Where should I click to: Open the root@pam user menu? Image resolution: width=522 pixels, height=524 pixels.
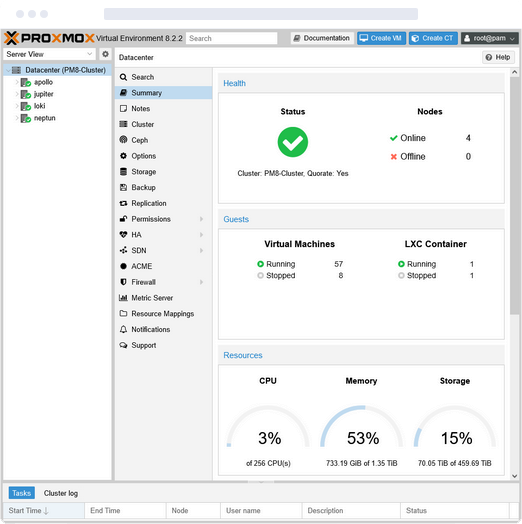coord(489,38)
